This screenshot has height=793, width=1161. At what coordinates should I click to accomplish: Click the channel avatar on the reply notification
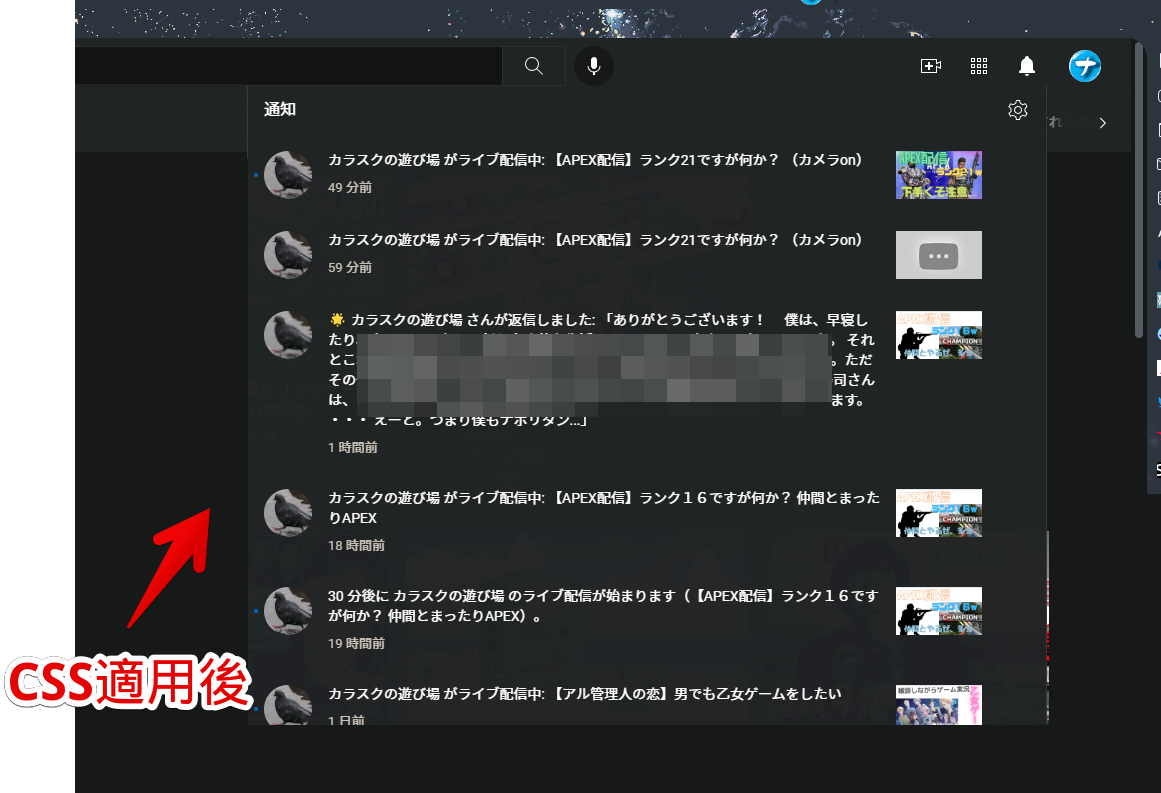coord(288,335)
